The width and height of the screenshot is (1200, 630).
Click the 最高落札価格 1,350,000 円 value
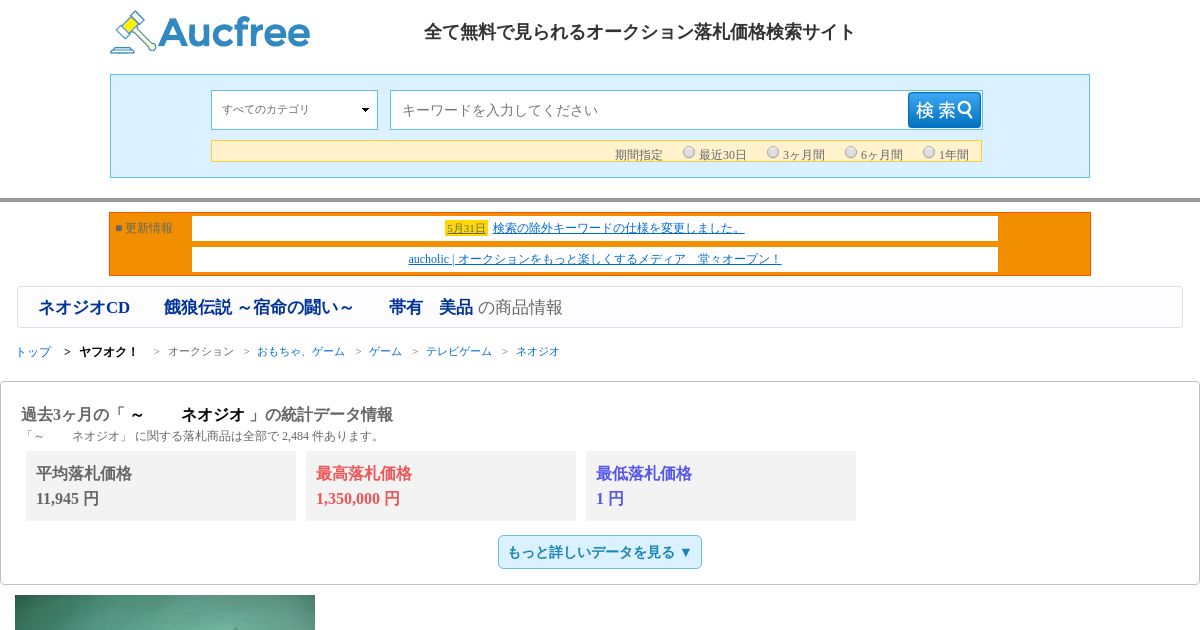358,498
